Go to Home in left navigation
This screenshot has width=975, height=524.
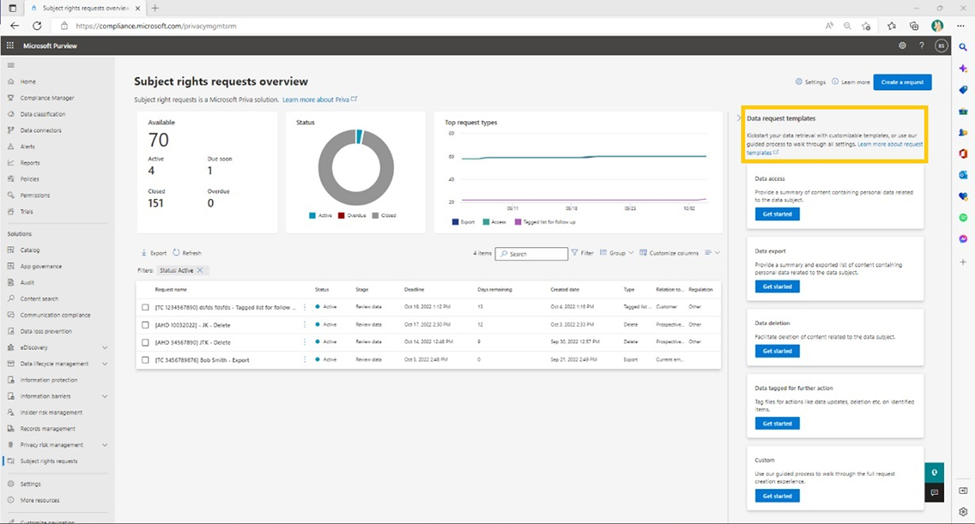point(27,81)
